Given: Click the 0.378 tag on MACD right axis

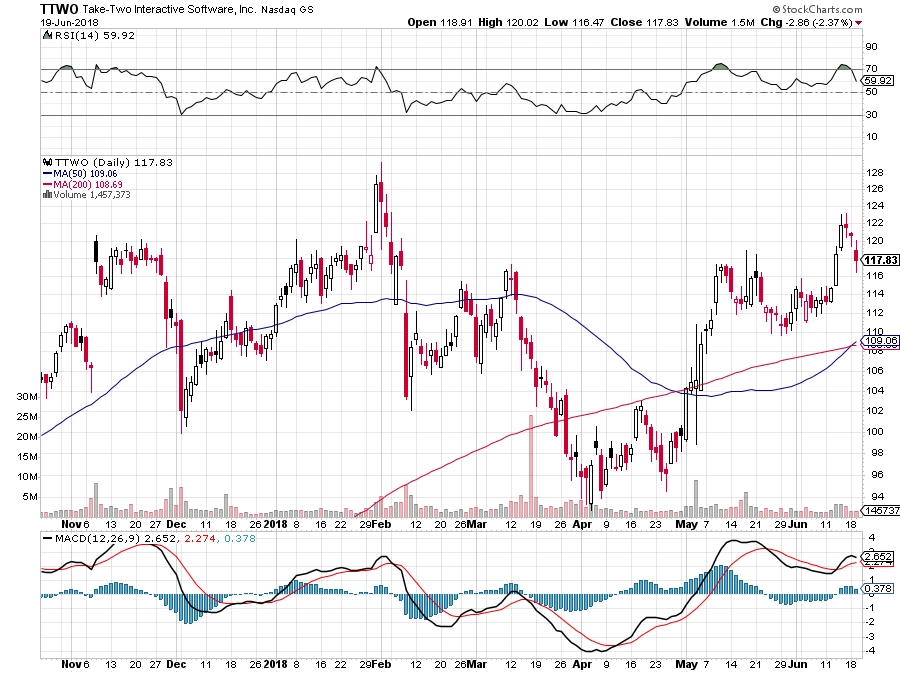Looking at the screenshot, I should pyautogui.click(x=878, y=589).
